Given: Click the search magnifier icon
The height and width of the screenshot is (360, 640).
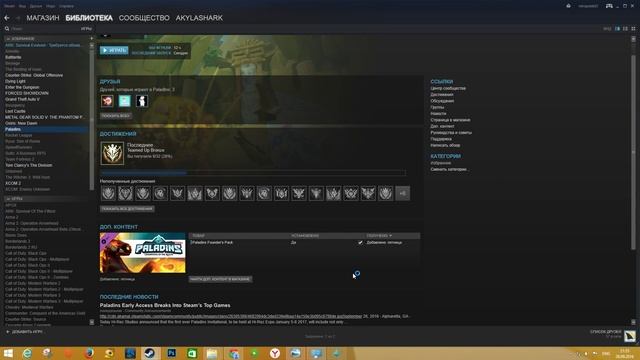Looking at the screenshot, I should [x=7, y=29].
